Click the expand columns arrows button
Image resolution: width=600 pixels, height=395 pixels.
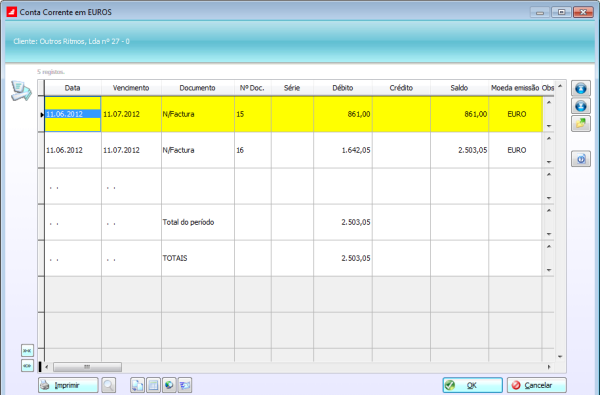click(x=27, y=366)
